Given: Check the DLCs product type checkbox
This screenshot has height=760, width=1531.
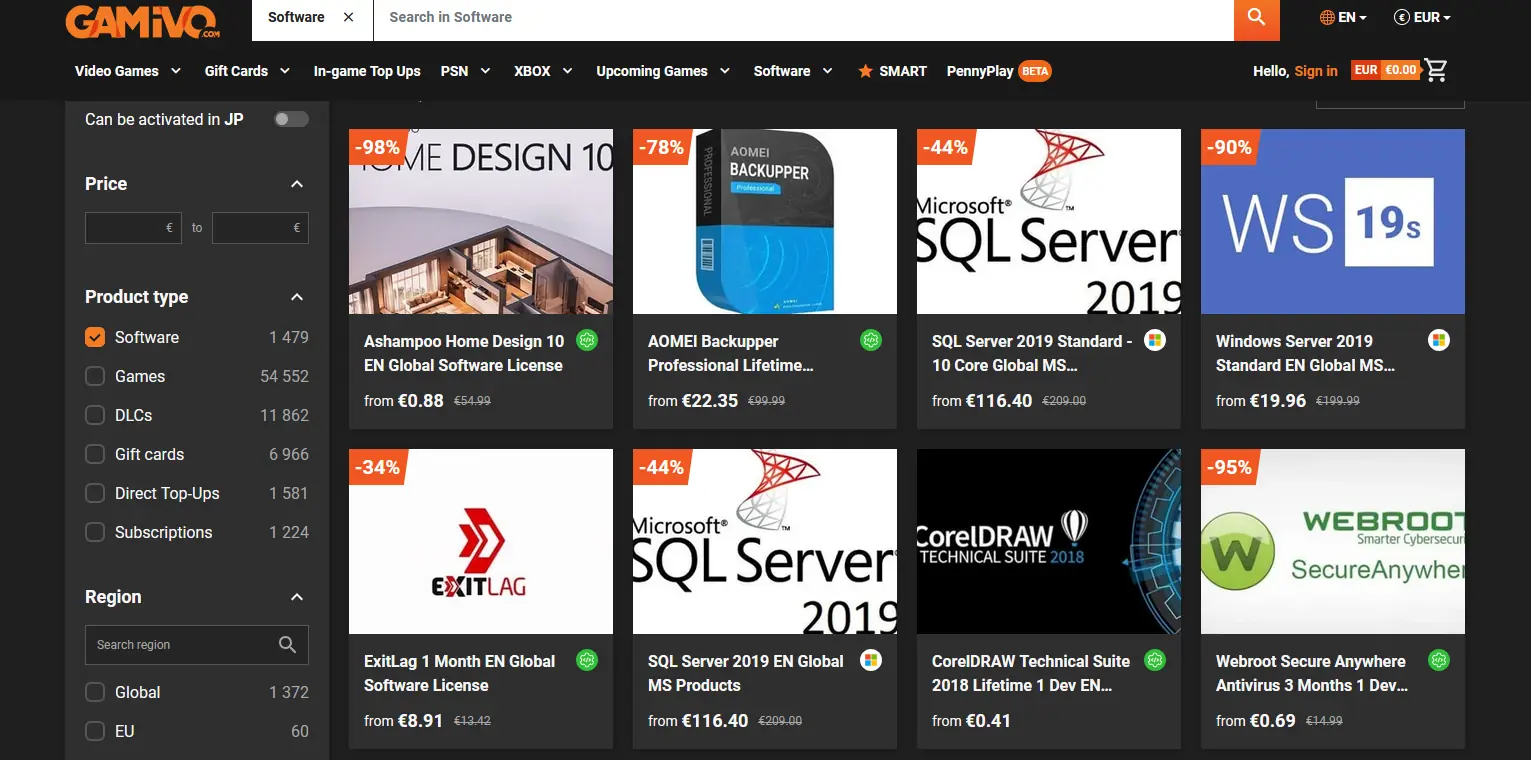Looking at the screenshot, I should (x=95, y=415).
